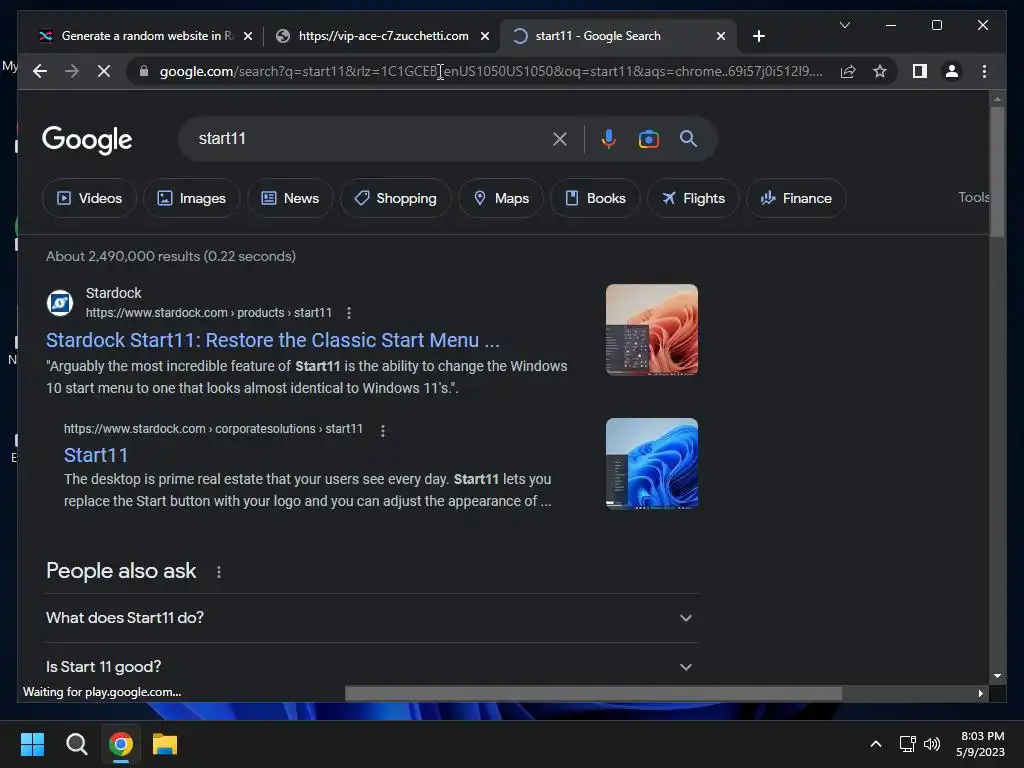Click the scroll right arrow on horizontal scrollbar
Viewport: 1024px width, 768px height.
coord(980,694)
